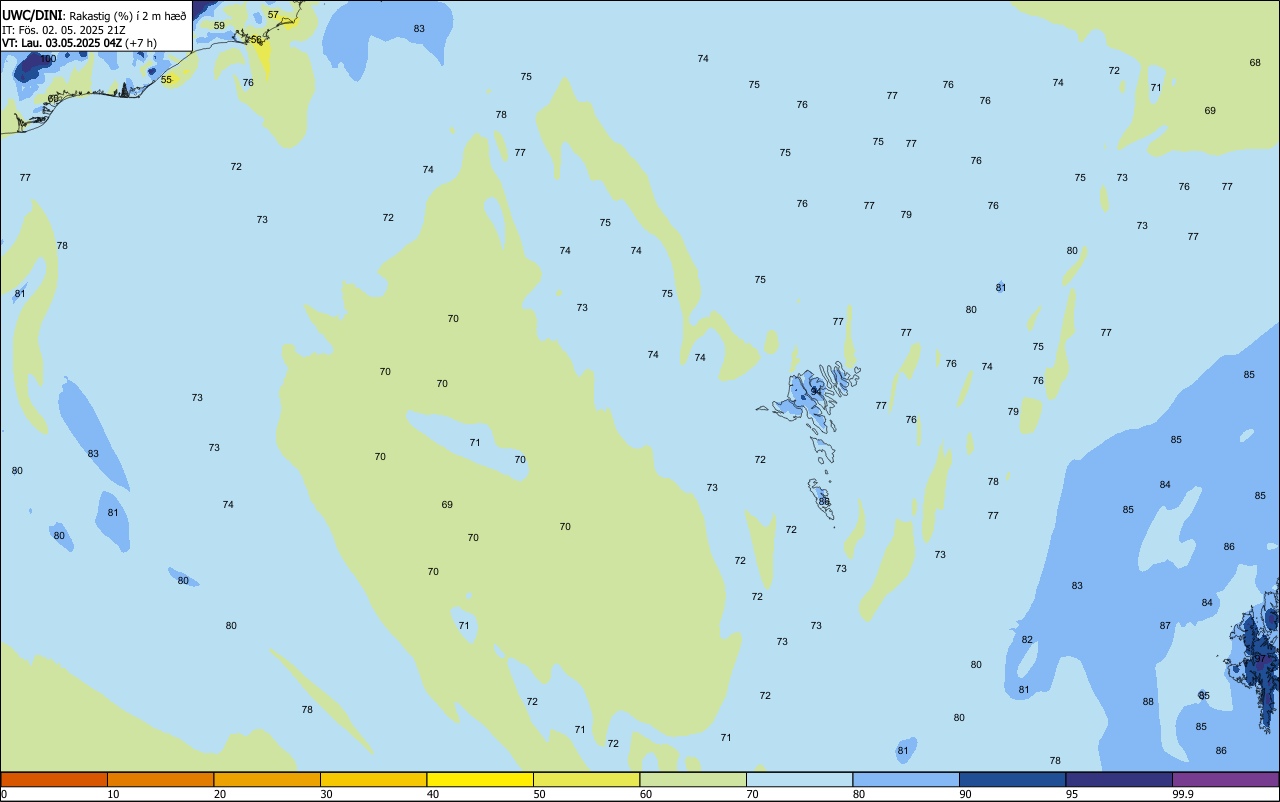Click the '40' legend tick label

433,794
